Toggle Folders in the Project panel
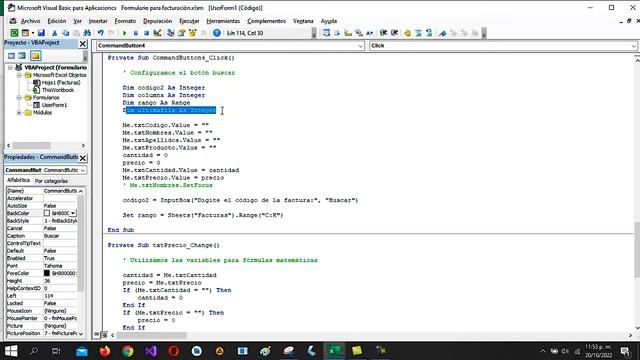Viewport: 640px width, 360px height. (x=36, y=56)
